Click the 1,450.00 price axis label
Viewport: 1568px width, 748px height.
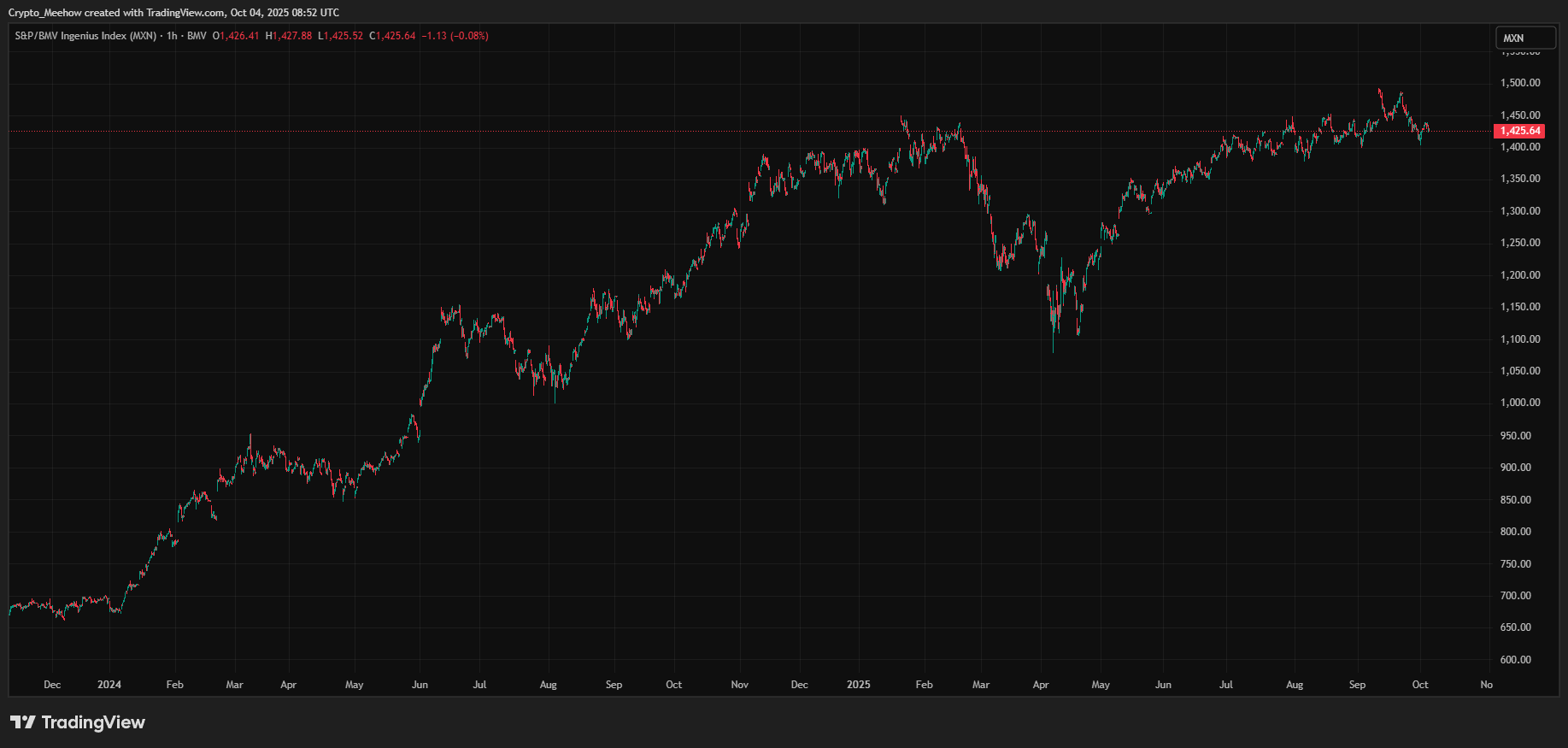1520,115
